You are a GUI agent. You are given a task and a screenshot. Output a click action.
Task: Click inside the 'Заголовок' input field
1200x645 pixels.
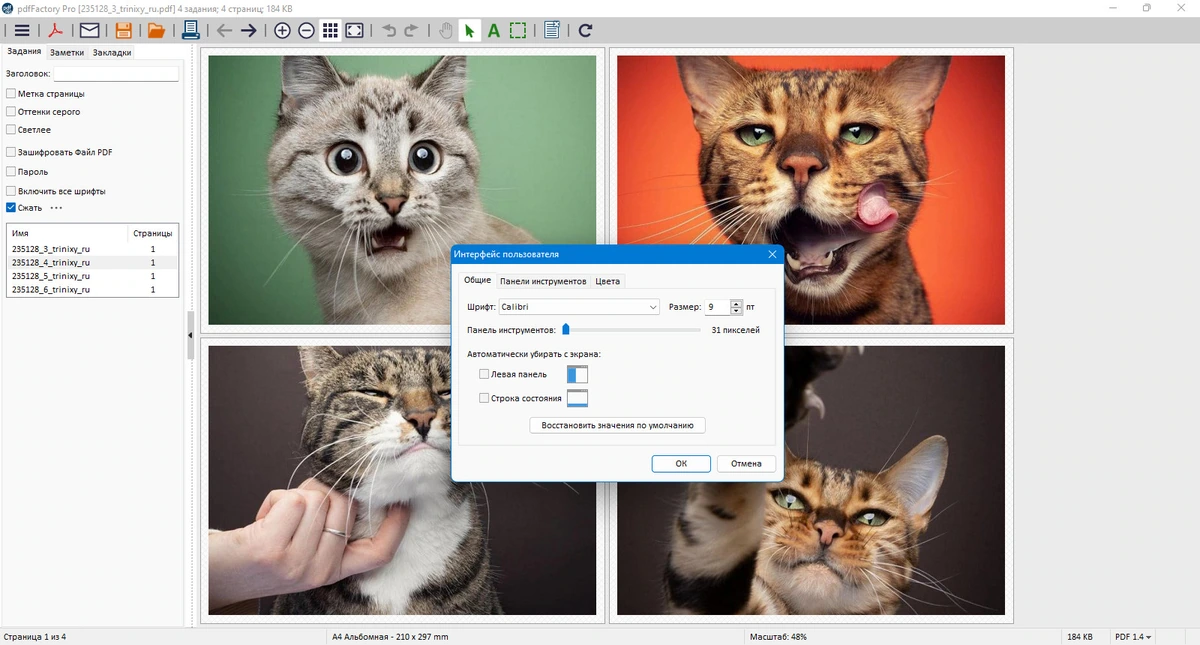pos(115,73)
